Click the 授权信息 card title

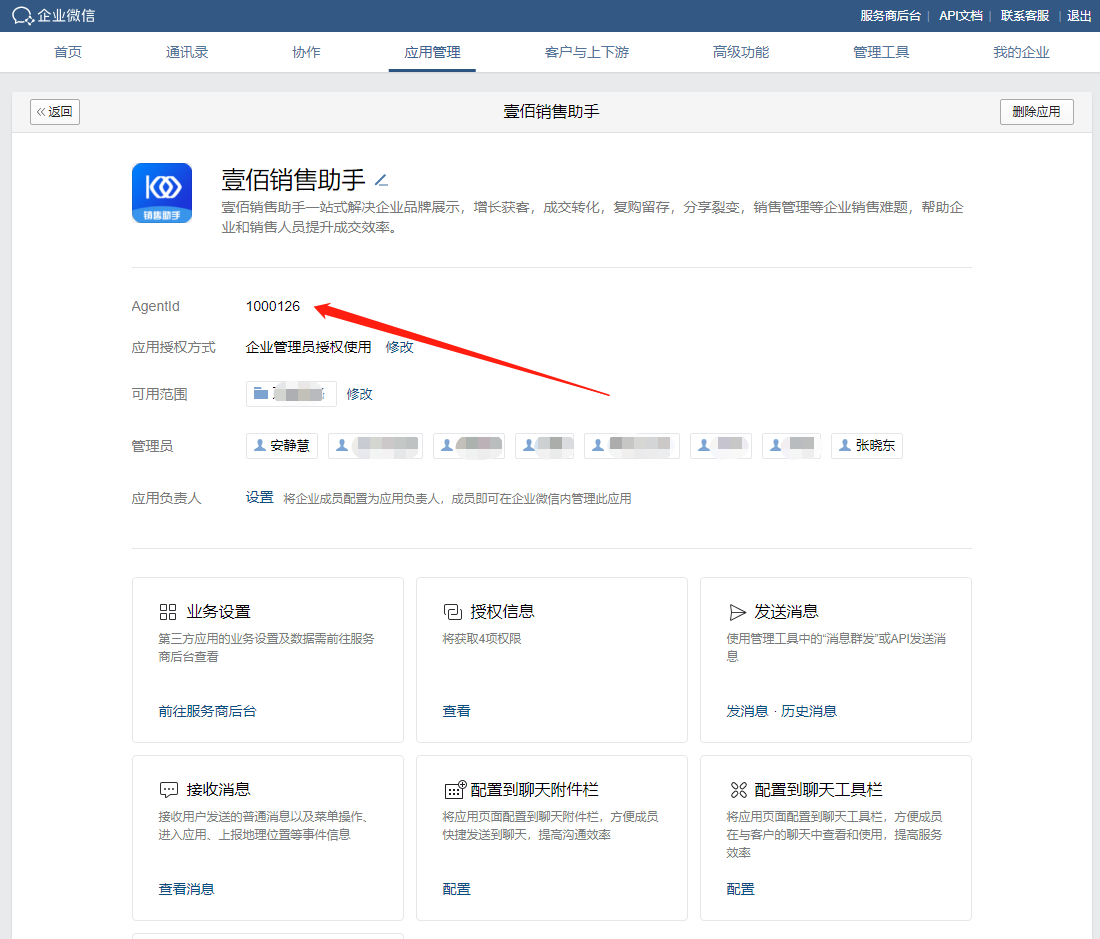coord(502,612)
